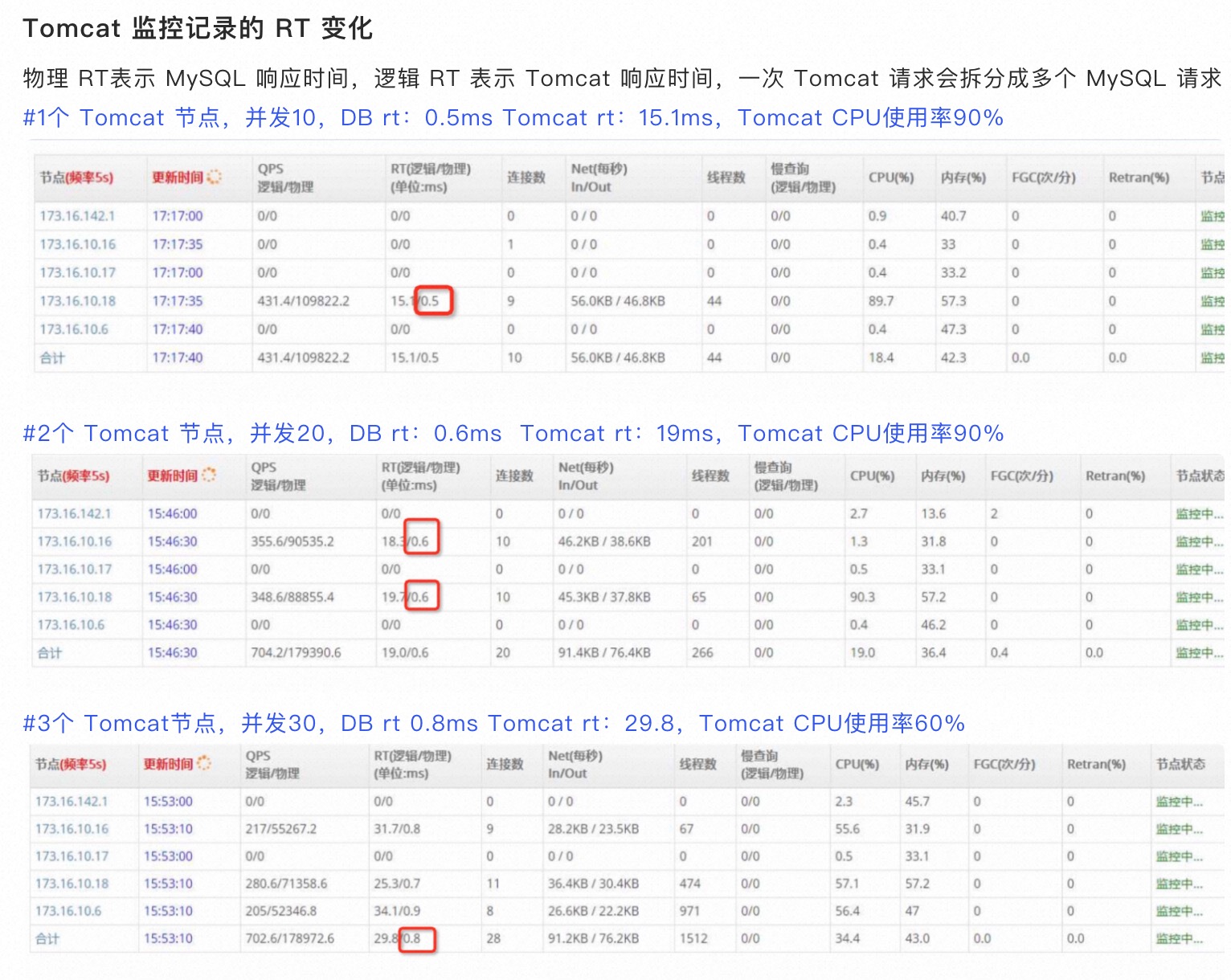
Task: Select the memory value 57.3
Action: click(954, 301)
